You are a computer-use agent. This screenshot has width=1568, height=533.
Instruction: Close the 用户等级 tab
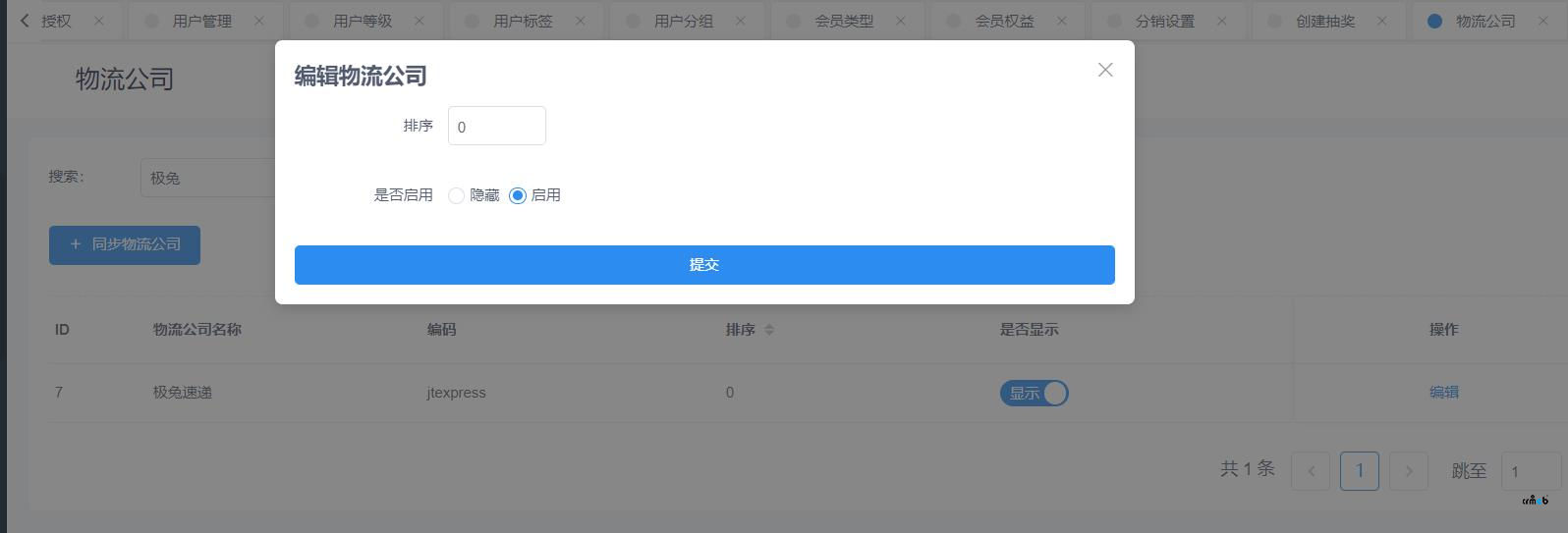tap(420, 21)
